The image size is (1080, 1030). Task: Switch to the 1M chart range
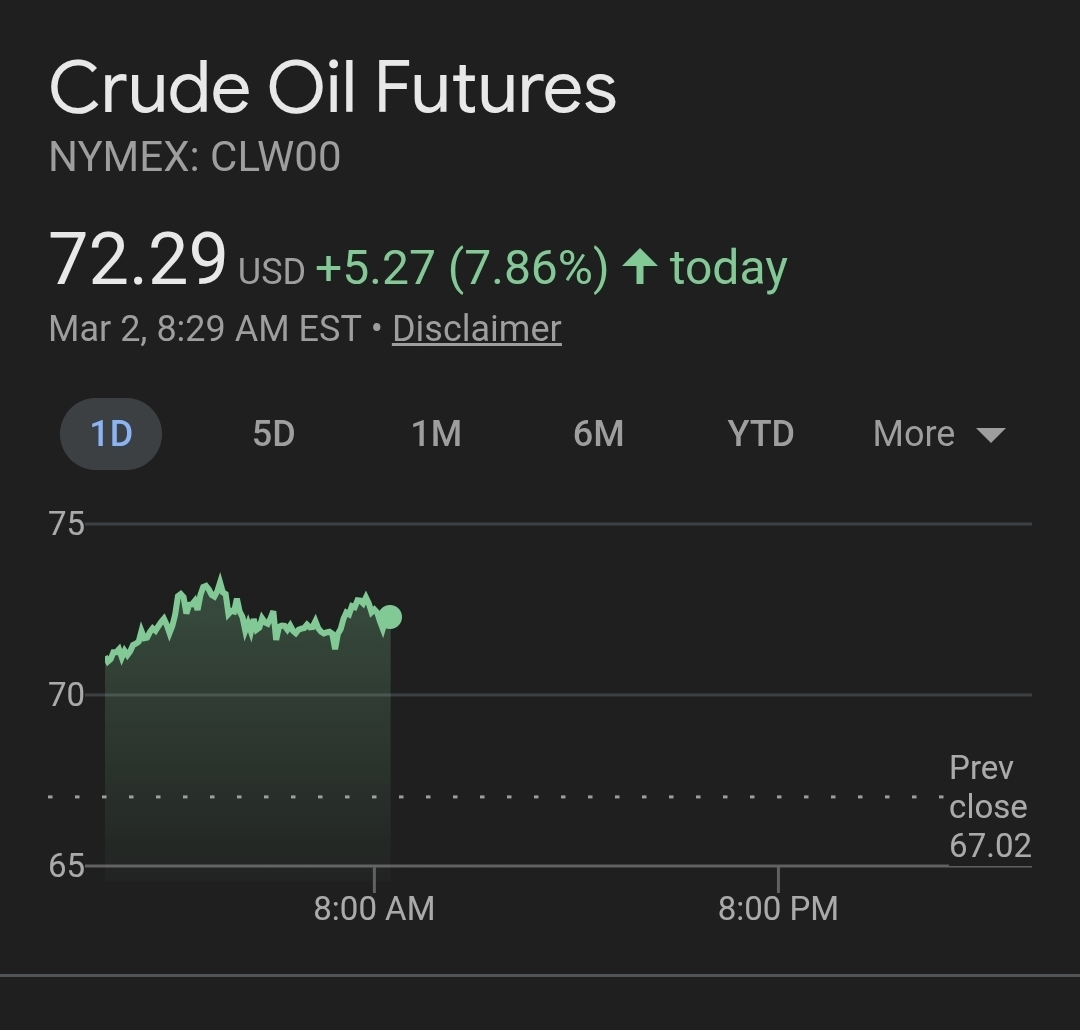point(436,434)
